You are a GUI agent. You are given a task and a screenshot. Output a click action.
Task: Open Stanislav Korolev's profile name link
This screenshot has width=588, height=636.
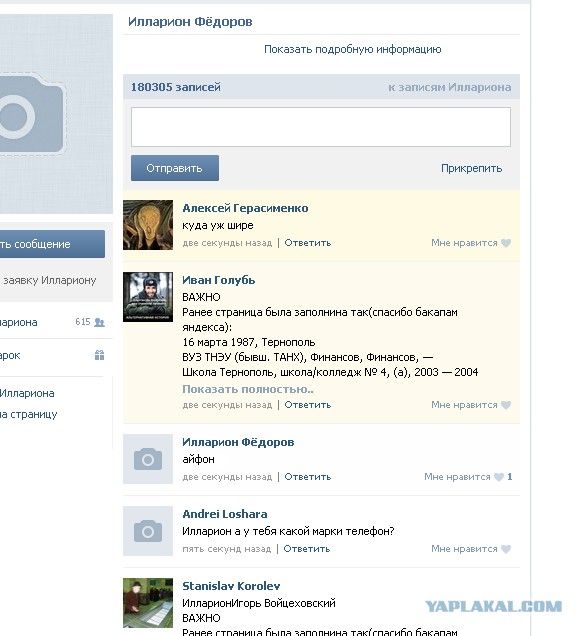[x=231, y=586]
